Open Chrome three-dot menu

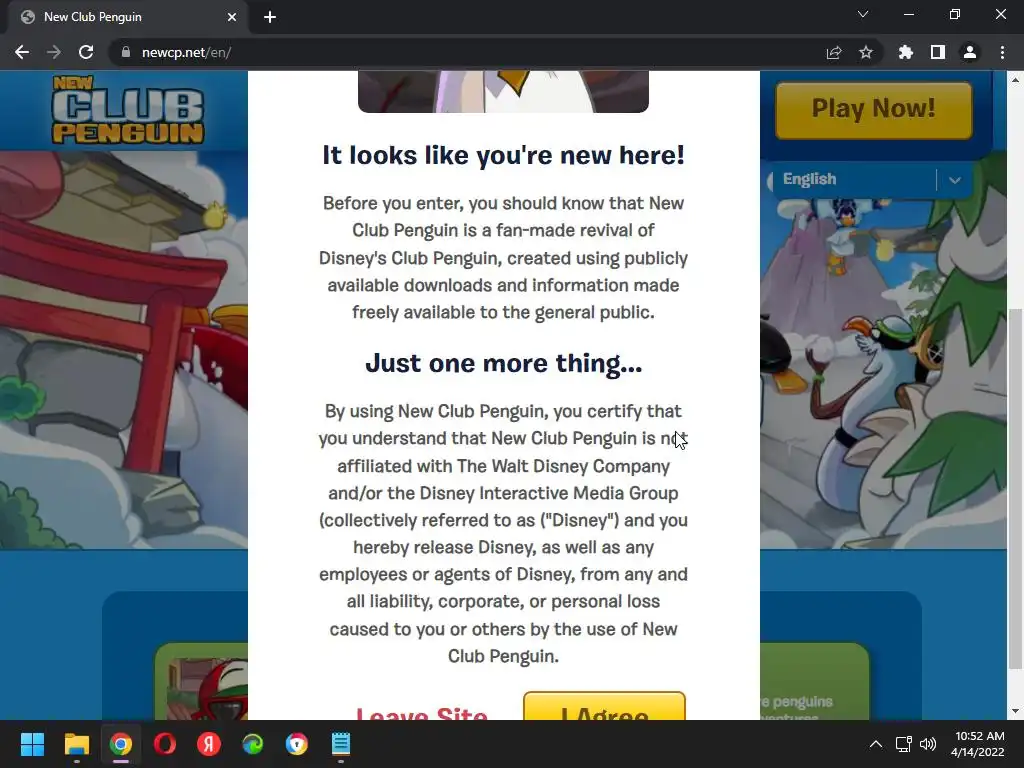point(1002,52)
